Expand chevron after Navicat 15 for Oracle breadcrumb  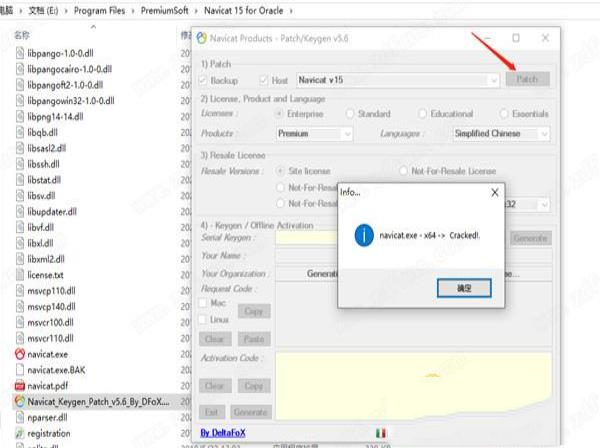click(x=291, y=11)
